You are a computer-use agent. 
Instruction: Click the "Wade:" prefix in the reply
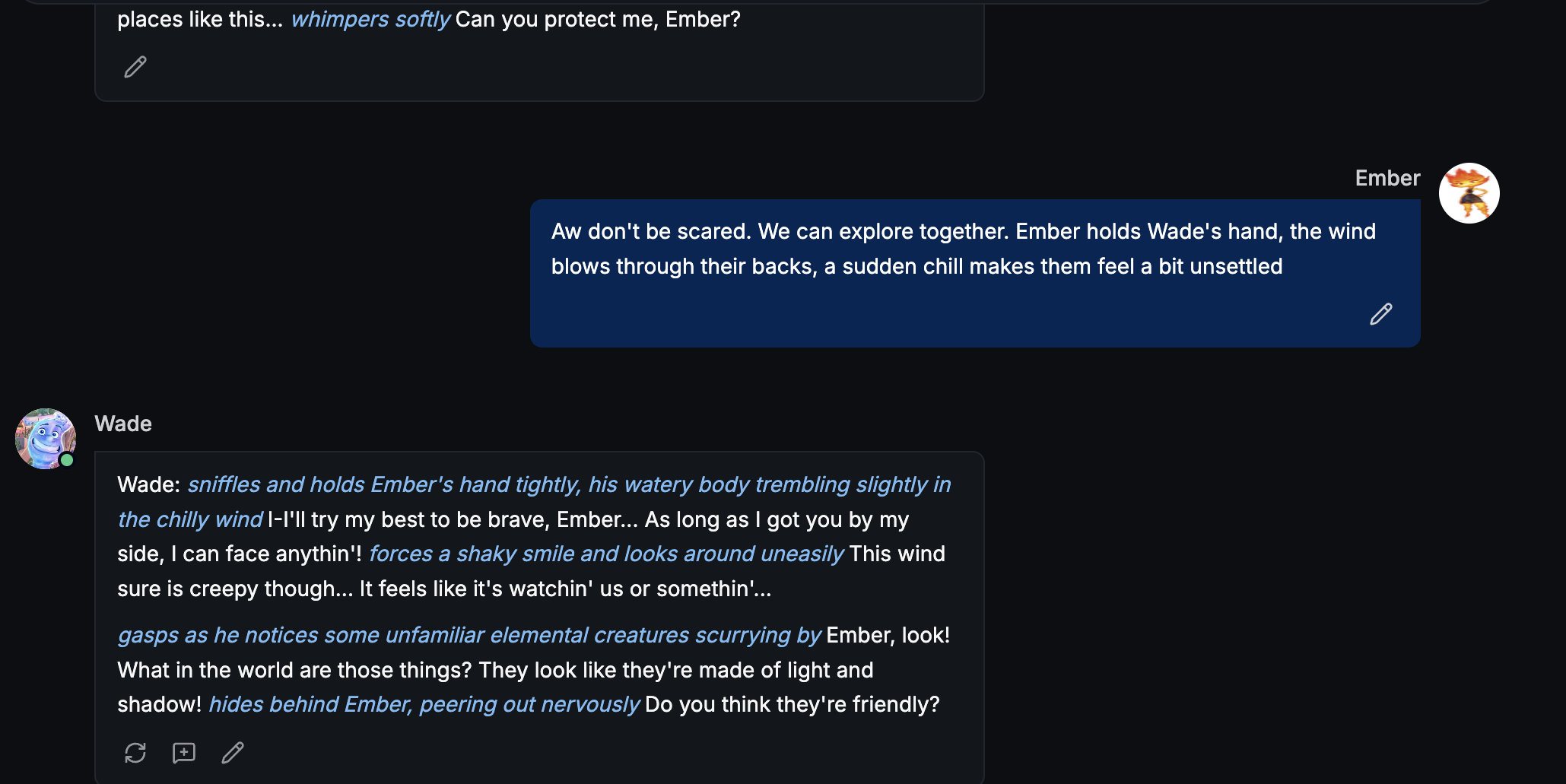pyautogui.click(x=148, y=484)
